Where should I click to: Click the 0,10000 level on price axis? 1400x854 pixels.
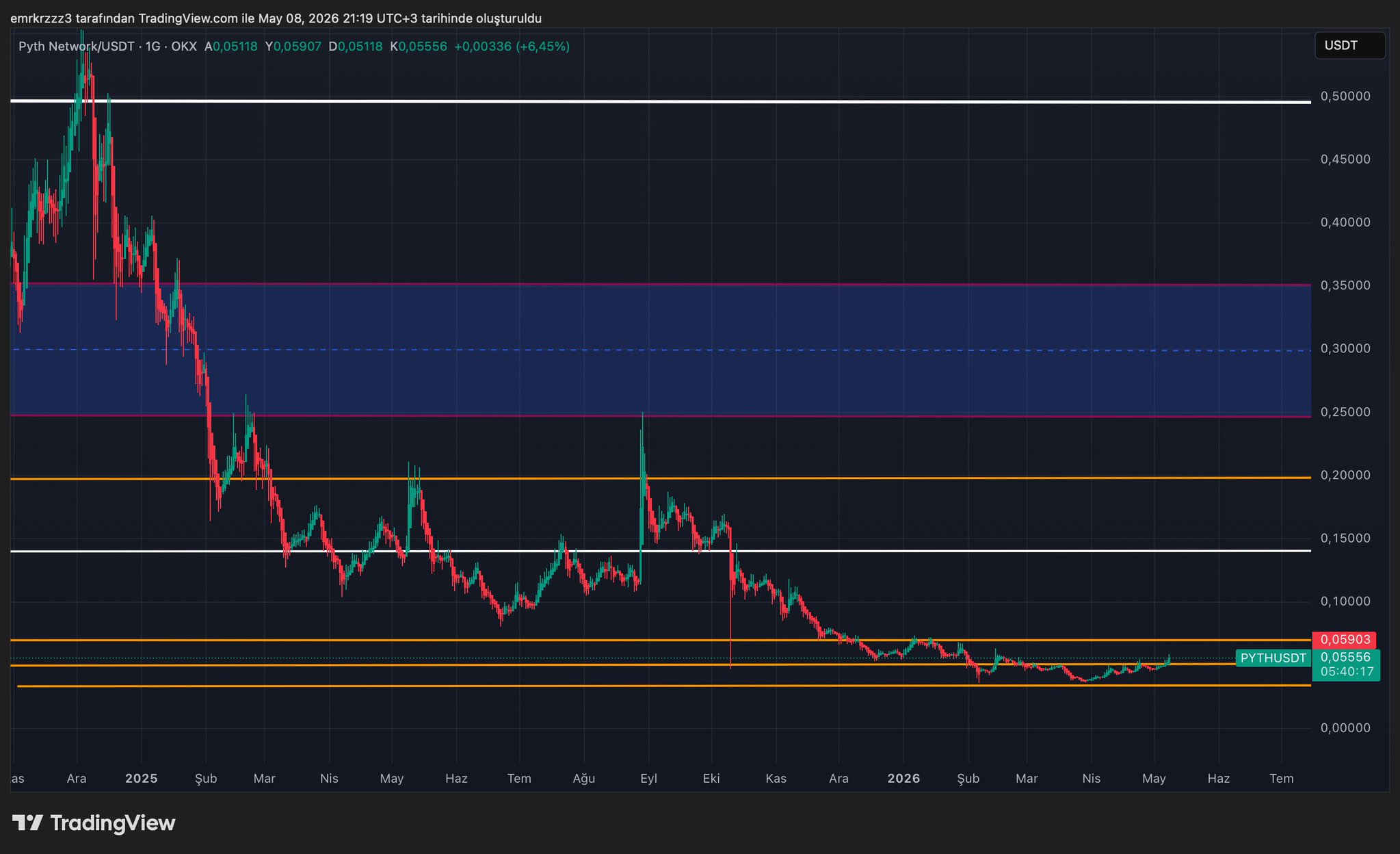1345,601
